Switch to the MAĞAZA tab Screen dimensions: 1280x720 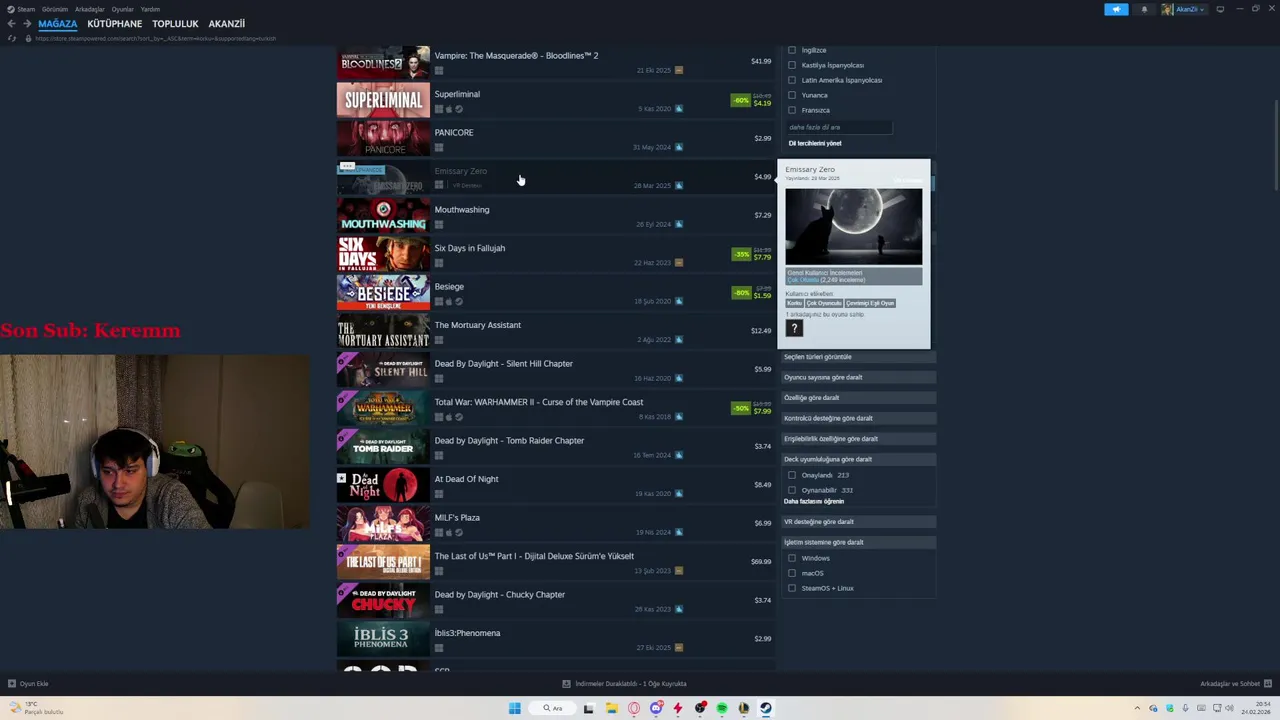[x=57, y=24]
